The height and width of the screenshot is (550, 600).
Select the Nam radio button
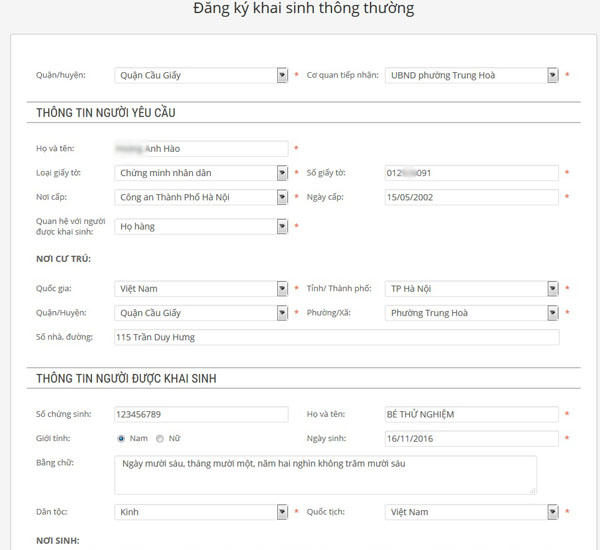click(121, 438)
